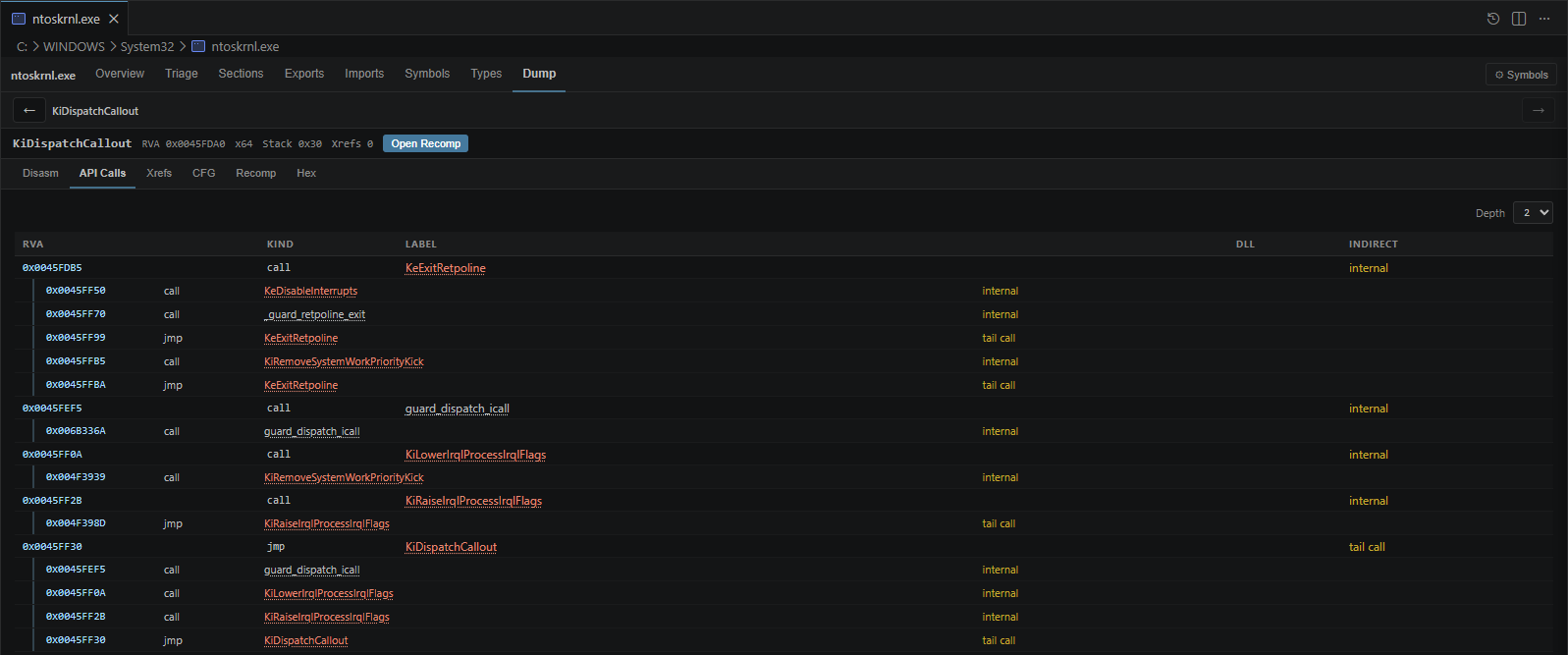Click the back arrow beside KiDispatchCallout
This screenshot has width=1568, height=655.
click(x=29, y=111)
